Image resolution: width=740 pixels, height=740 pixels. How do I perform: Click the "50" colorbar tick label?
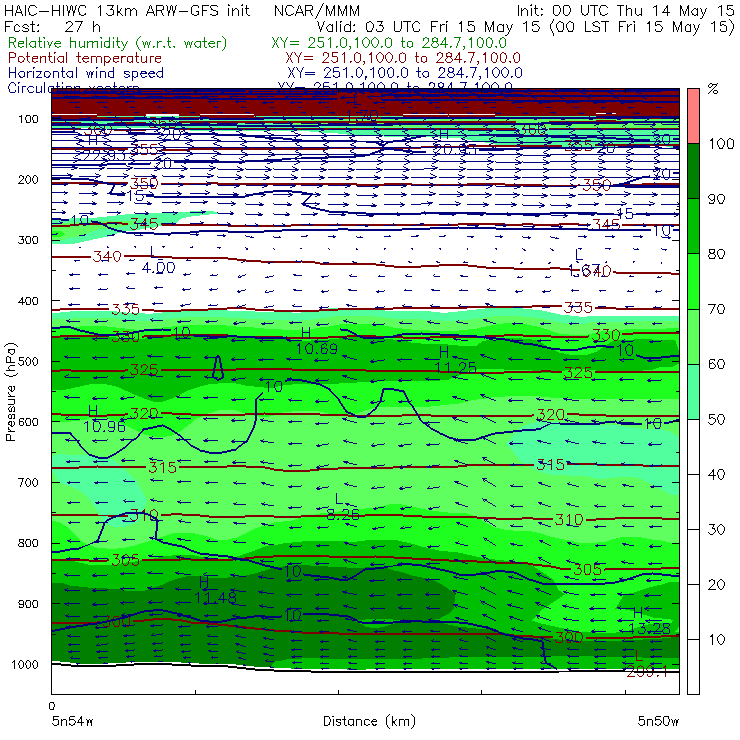716,420
